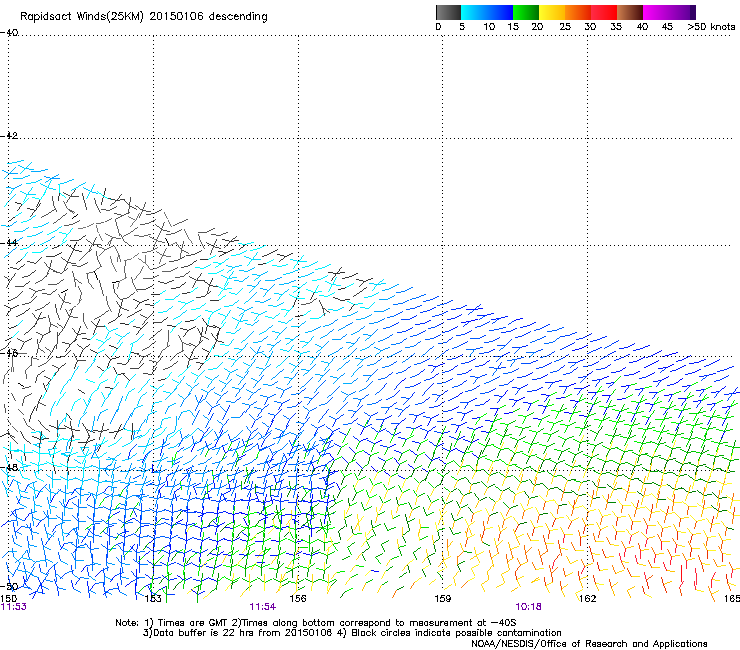Click the red 30-35 knots legend color
The width and height of the screenshot is (740, 650).
pos(604,12)
